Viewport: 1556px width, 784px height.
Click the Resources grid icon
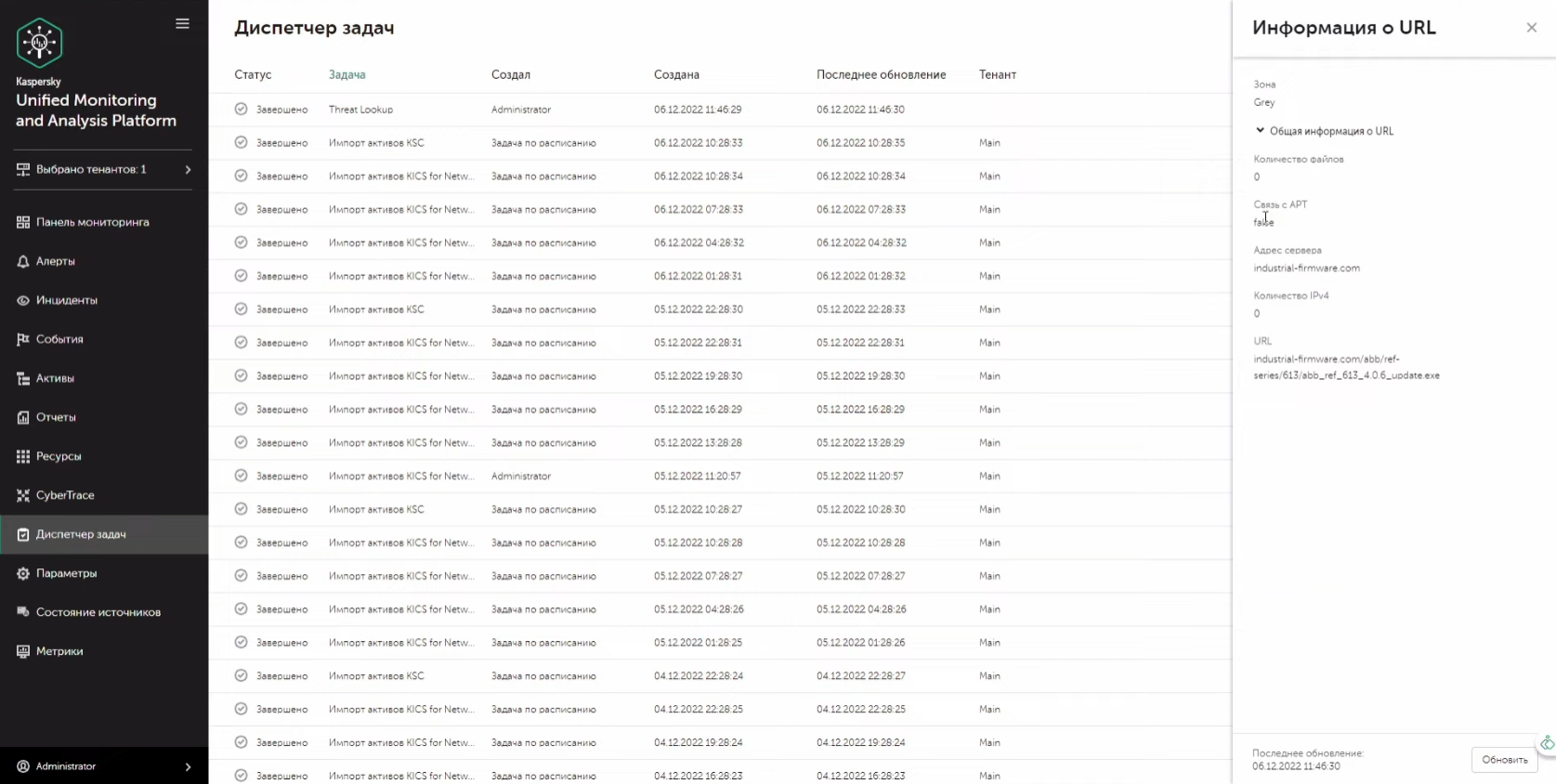(x=23, y=457)
